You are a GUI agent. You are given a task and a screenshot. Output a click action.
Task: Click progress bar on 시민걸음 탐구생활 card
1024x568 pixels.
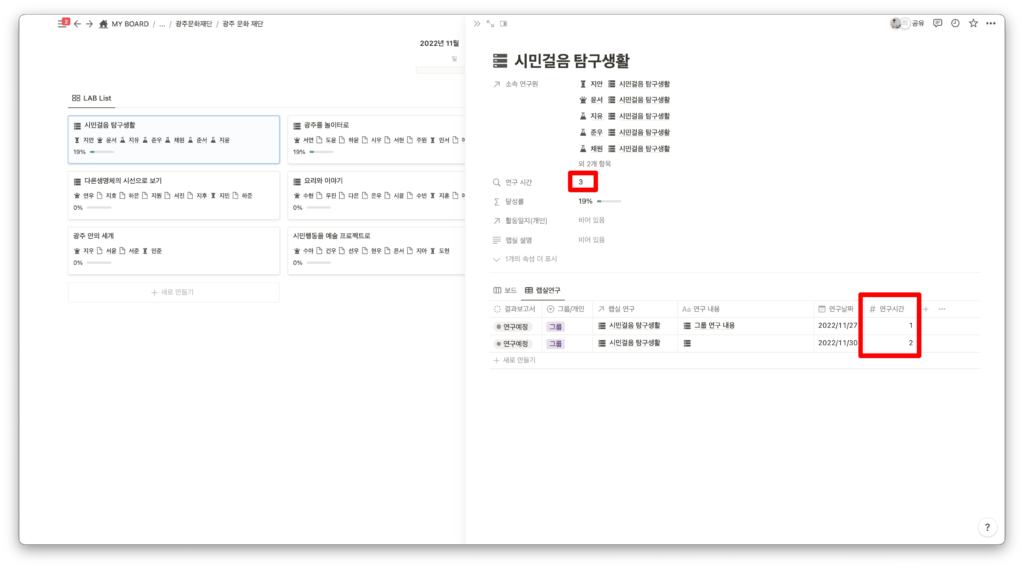(102, 152)
